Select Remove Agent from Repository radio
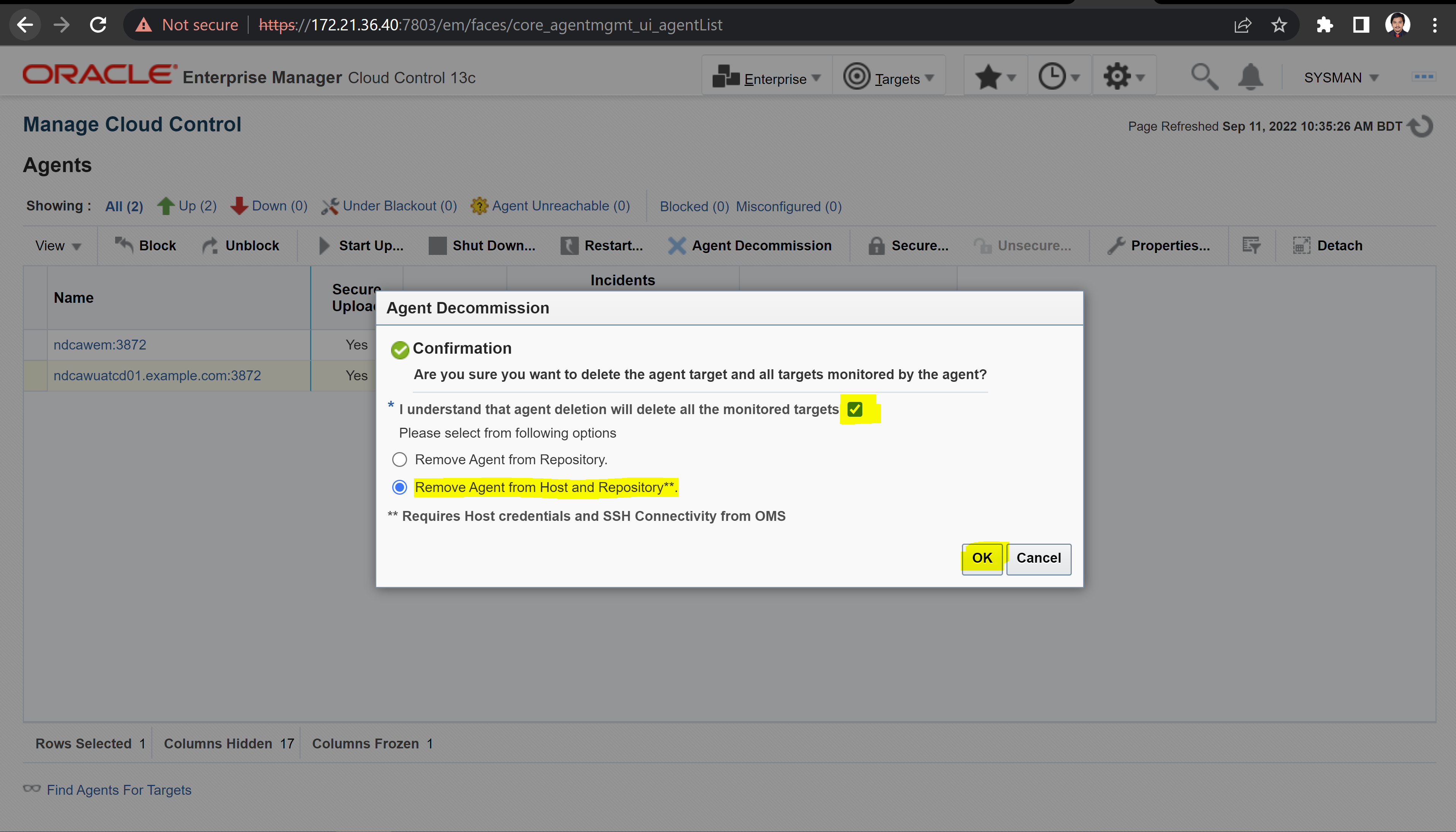 (399, 459)
